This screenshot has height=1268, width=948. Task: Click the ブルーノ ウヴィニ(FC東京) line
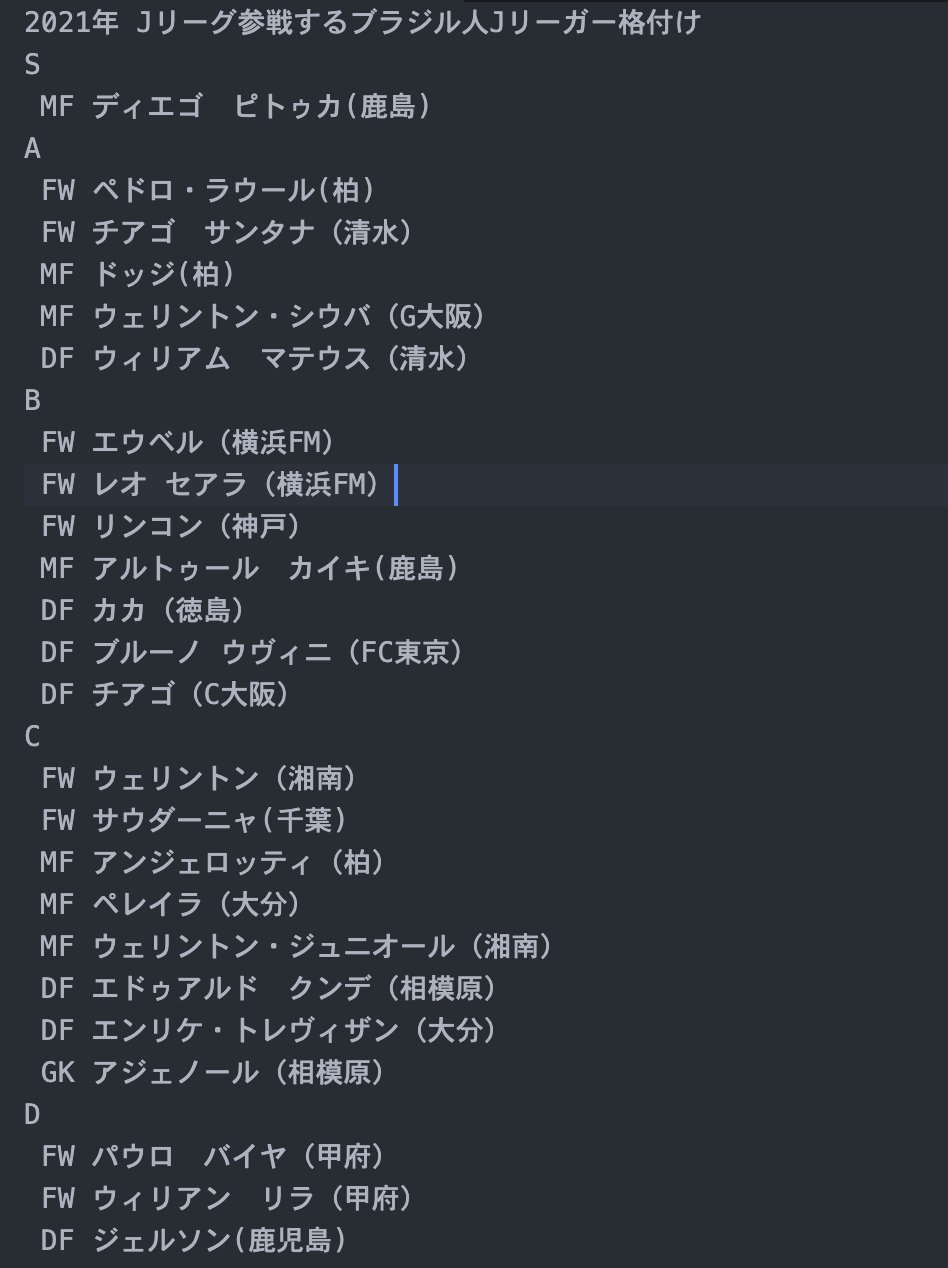(x=252, y=652)
